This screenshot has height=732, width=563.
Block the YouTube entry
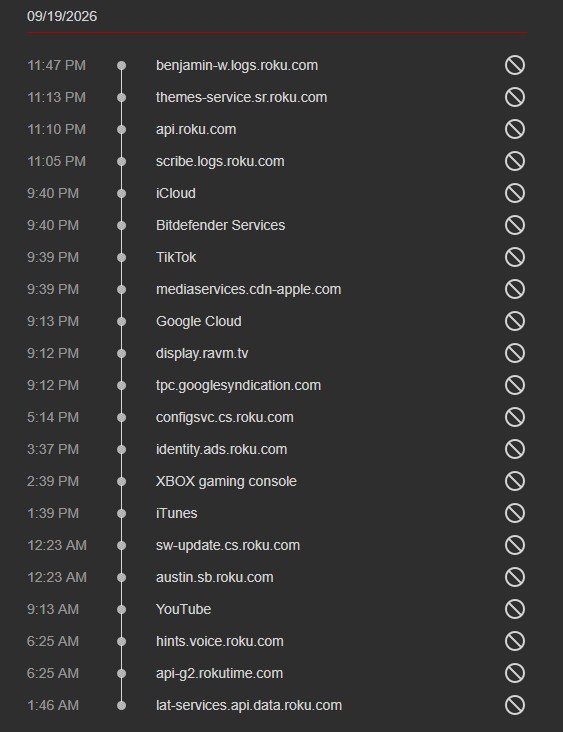(x=515, y=609)
